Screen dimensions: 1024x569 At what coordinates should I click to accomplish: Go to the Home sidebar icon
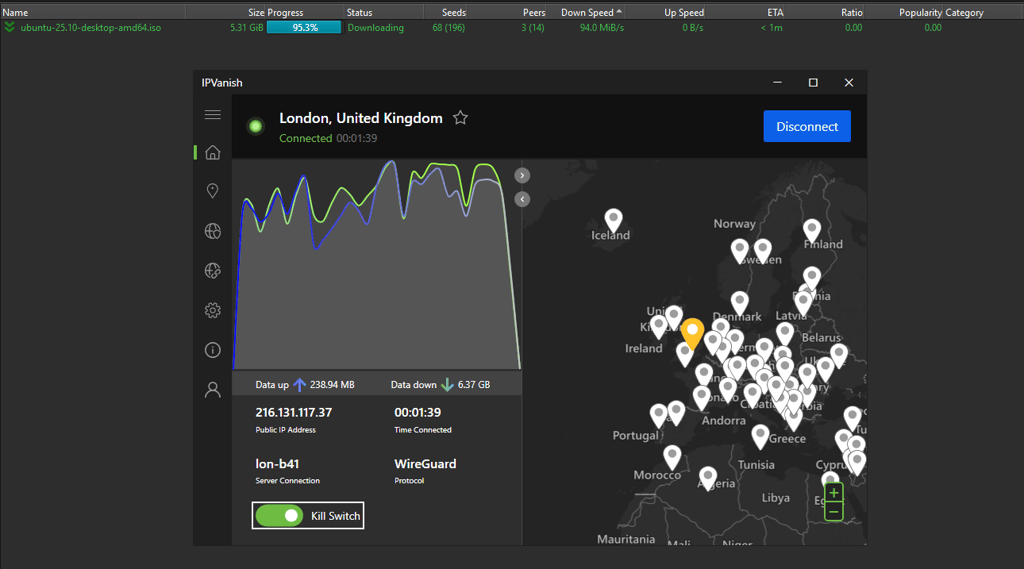212,152
